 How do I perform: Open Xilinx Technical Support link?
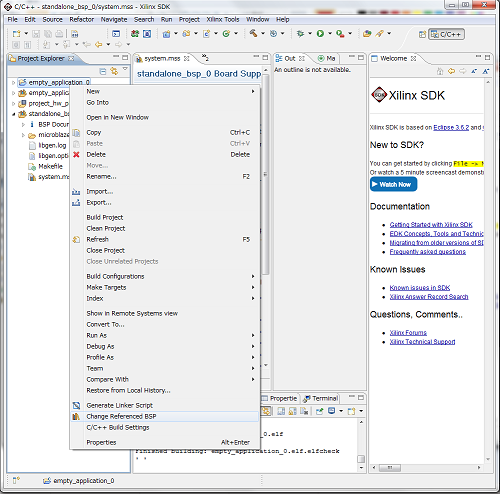coord(423,342)
